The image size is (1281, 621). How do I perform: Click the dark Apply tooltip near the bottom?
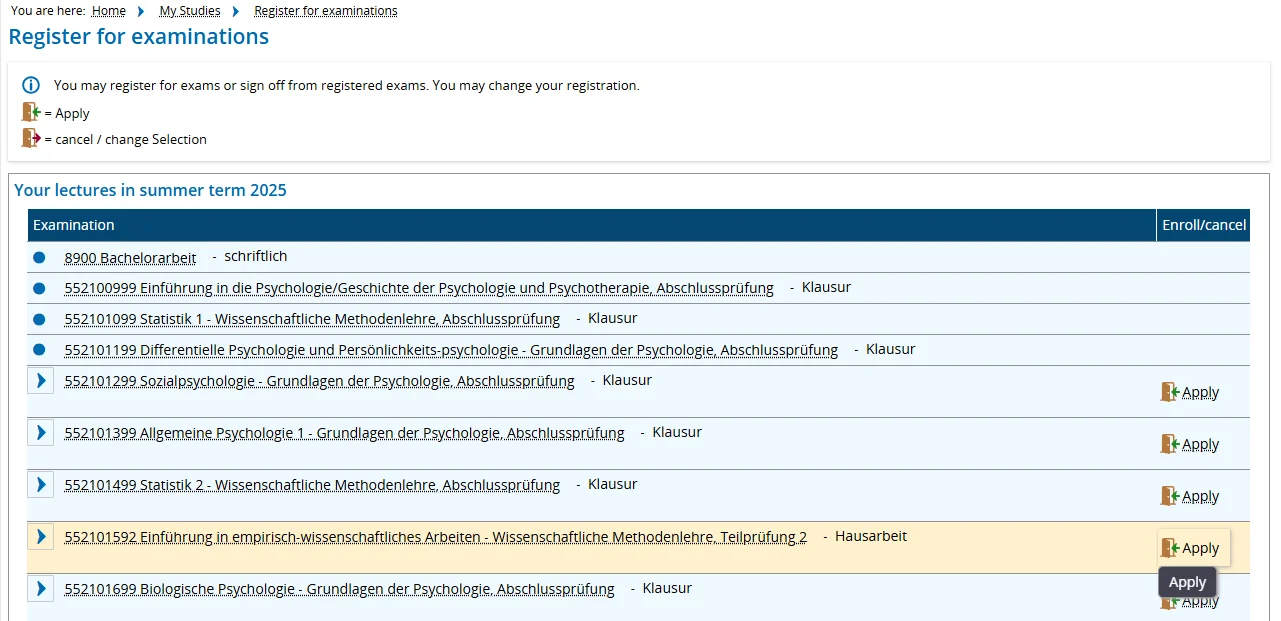1187,582
